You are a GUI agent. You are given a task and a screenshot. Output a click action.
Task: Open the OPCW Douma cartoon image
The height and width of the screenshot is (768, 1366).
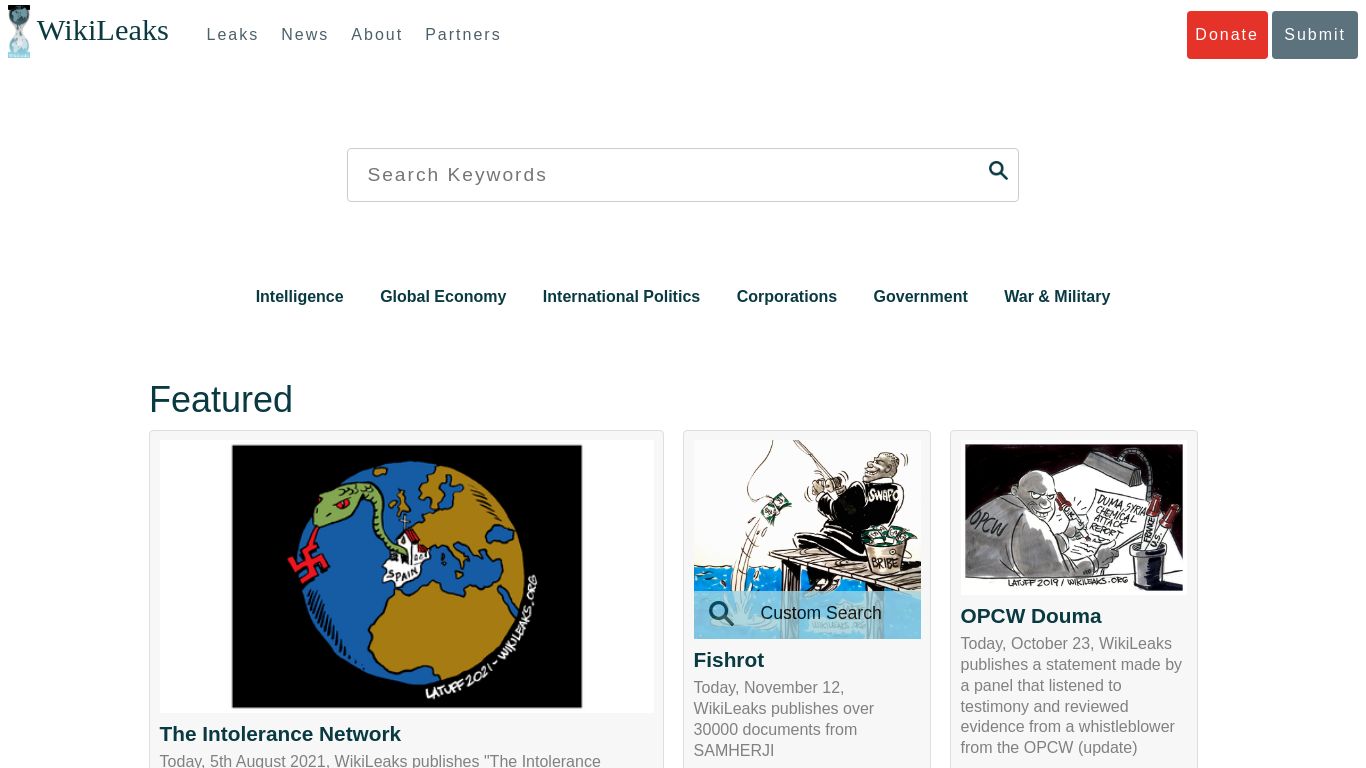1074,518
